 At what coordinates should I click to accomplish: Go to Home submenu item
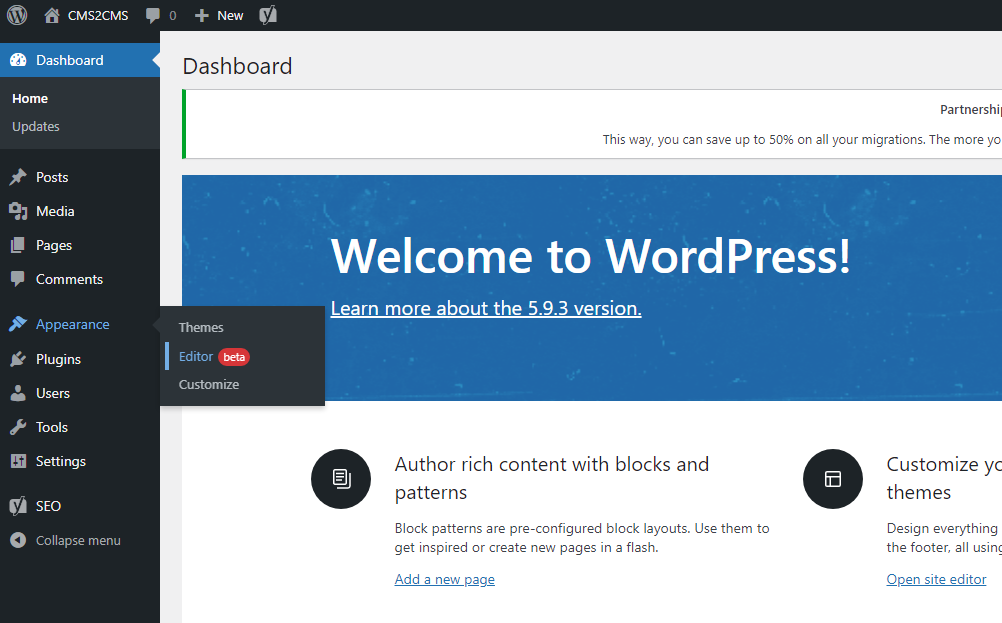point(30,98)
